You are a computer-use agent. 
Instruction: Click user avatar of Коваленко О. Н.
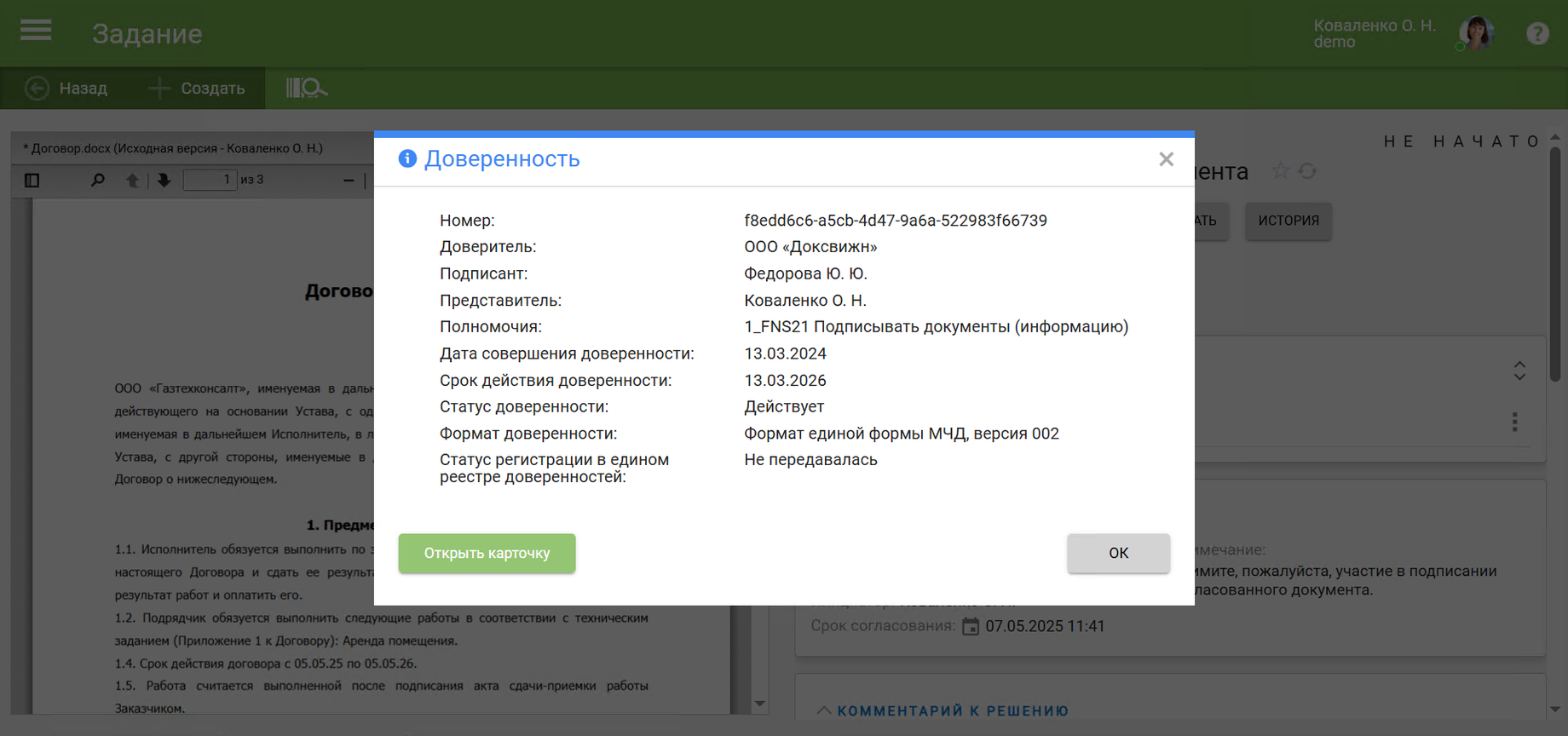click(1477, 33)
